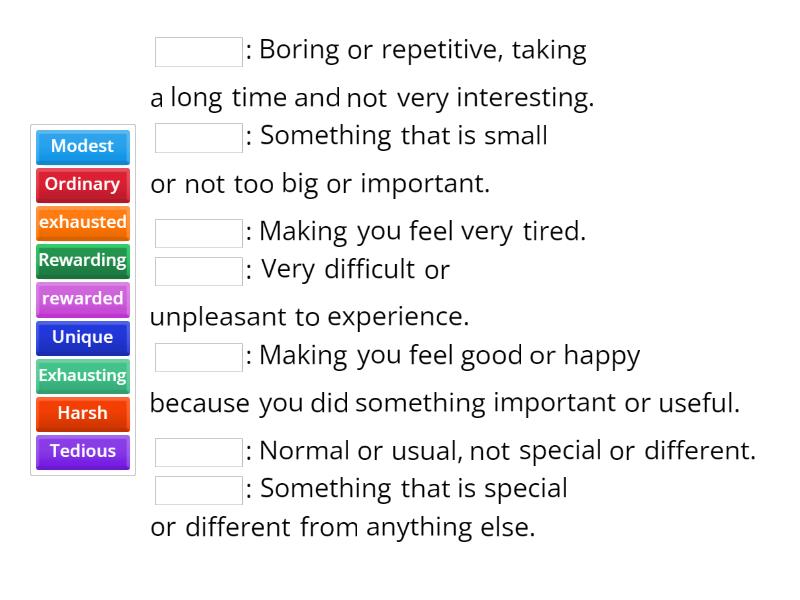Select the blue Modest word tile

click(x=83, y=146)
